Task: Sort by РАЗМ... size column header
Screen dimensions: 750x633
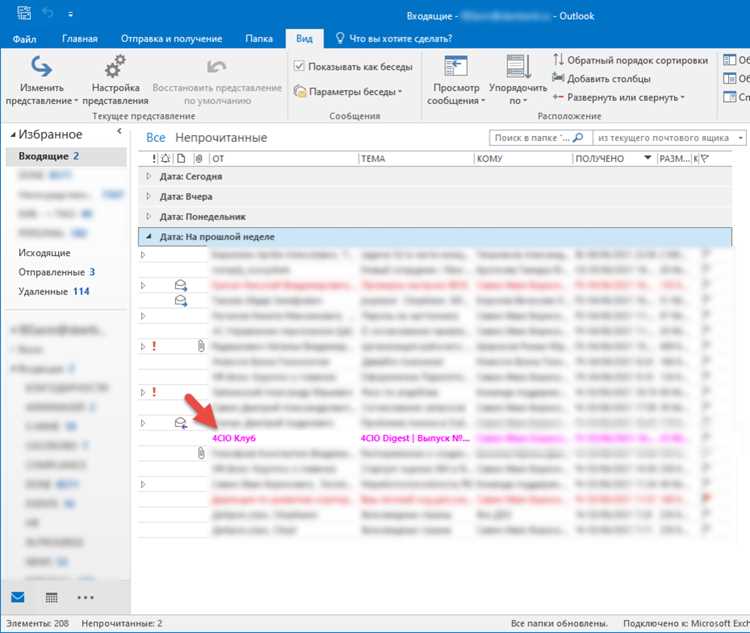Action: (x=674, y=158)
